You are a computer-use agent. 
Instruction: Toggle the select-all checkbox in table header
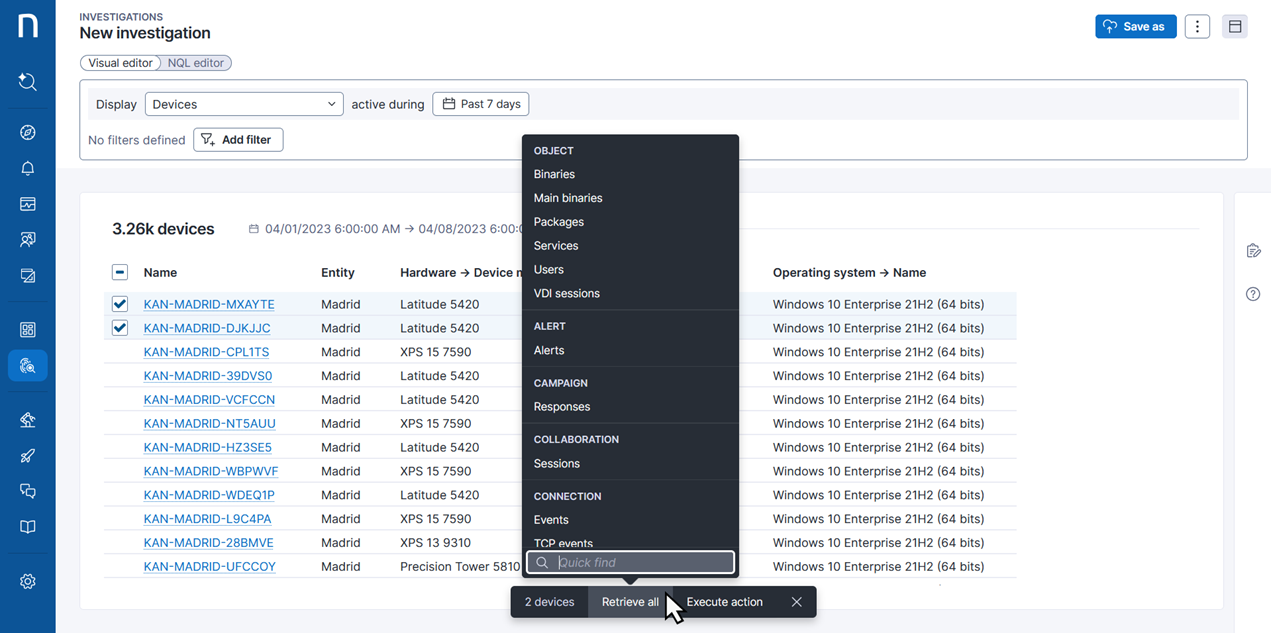point(120,272)
